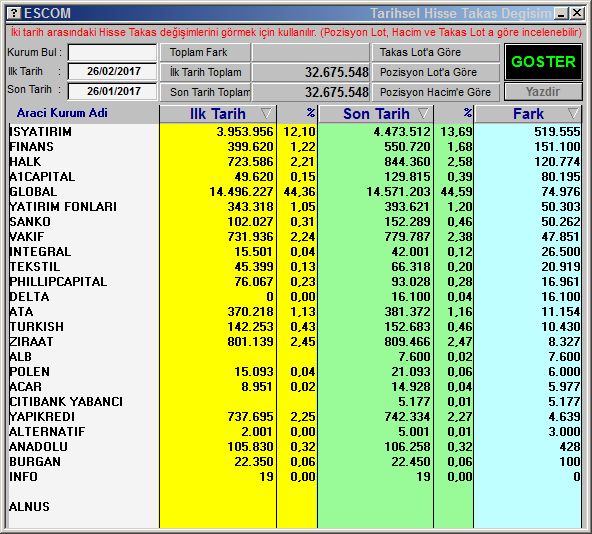This screenshot has height=534, width=592.
Task: Select Pozisyon Lot'a Göre option
Action: click(436, 72)
